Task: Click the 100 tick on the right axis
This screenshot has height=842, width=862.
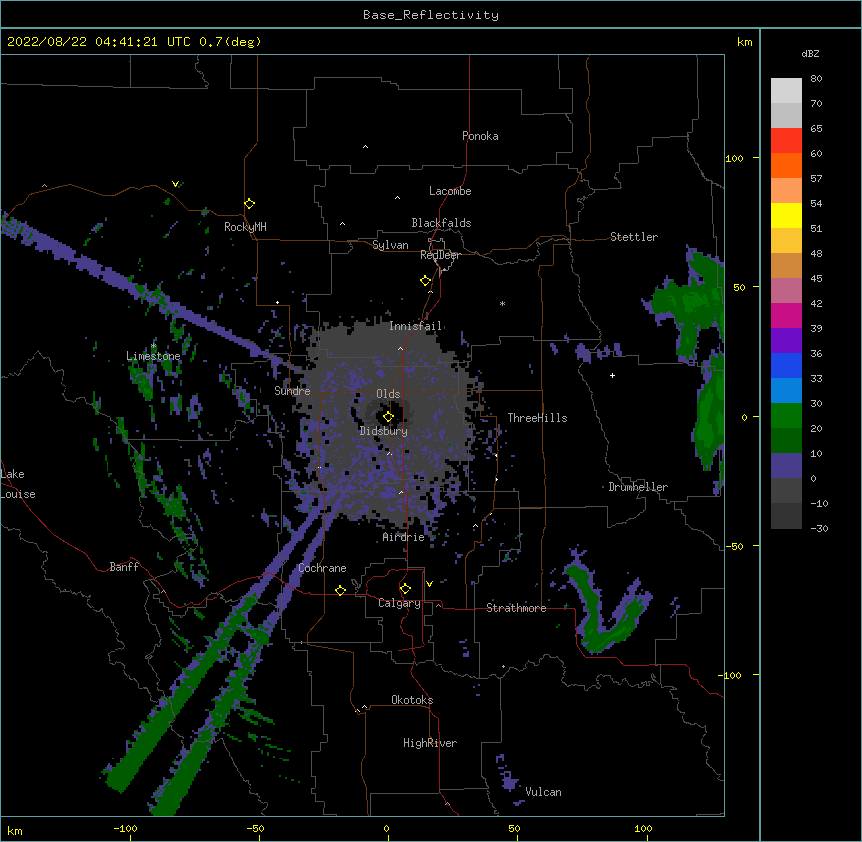Action: pos(734,158)
